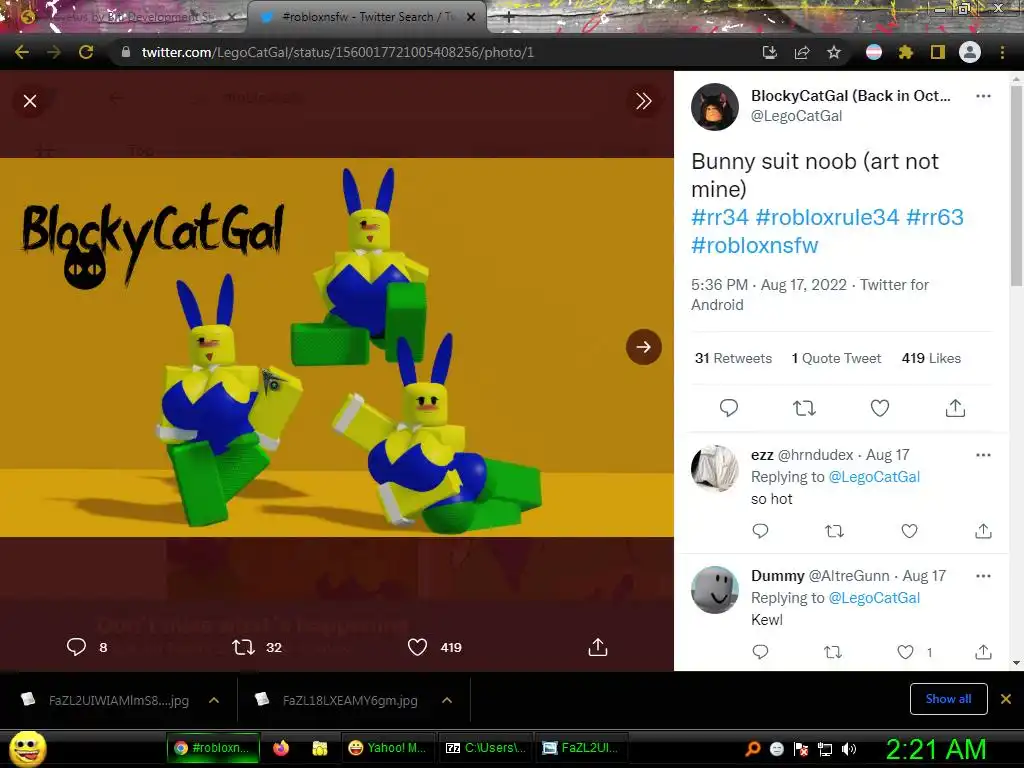Viewport: 1024px width, 768px height.
Task: Share the main tweet from sidebar
Action: click(x=955, y=408)
